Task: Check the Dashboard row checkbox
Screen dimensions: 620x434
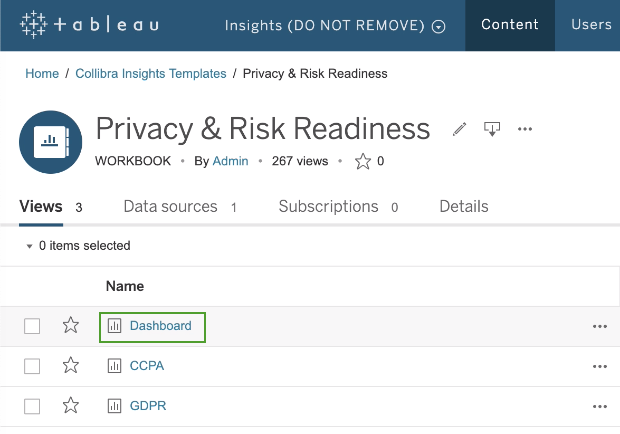Action: tap(32, 326)
